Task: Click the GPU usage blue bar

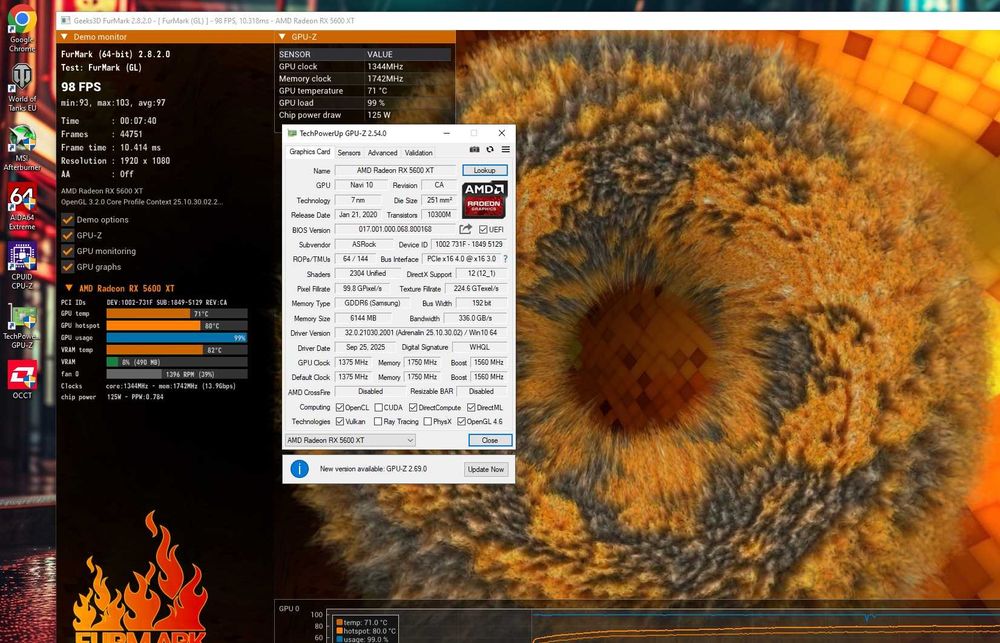Action: [177, 338]
